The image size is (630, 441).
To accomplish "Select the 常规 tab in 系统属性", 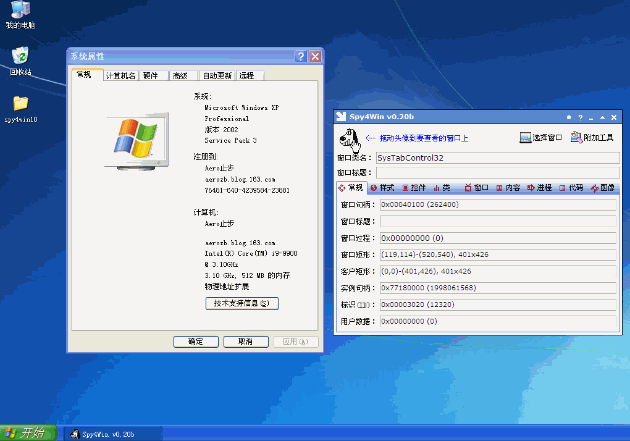I will [x=87, y=75].
